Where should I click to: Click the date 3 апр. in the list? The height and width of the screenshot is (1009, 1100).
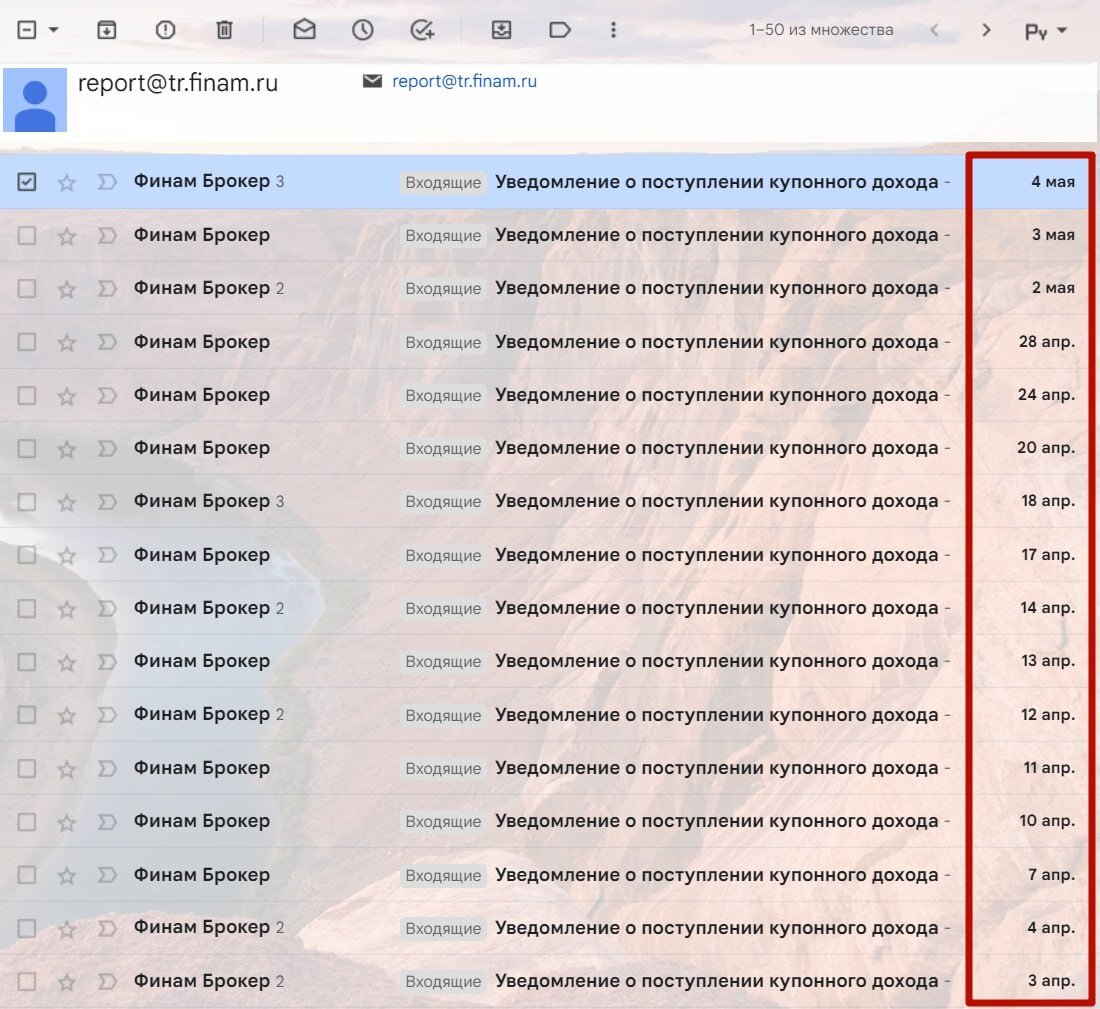coord(1051,981)
